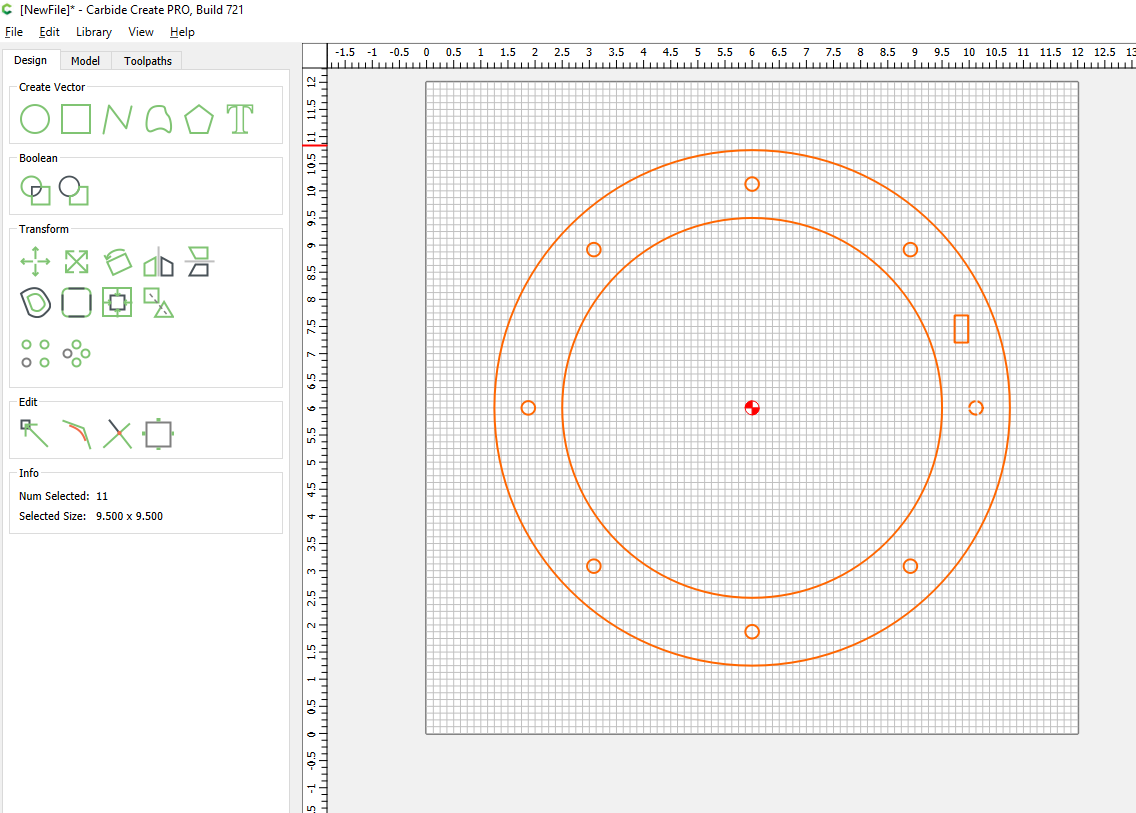
Task: Open the Library menu
Action: [94, 32]
